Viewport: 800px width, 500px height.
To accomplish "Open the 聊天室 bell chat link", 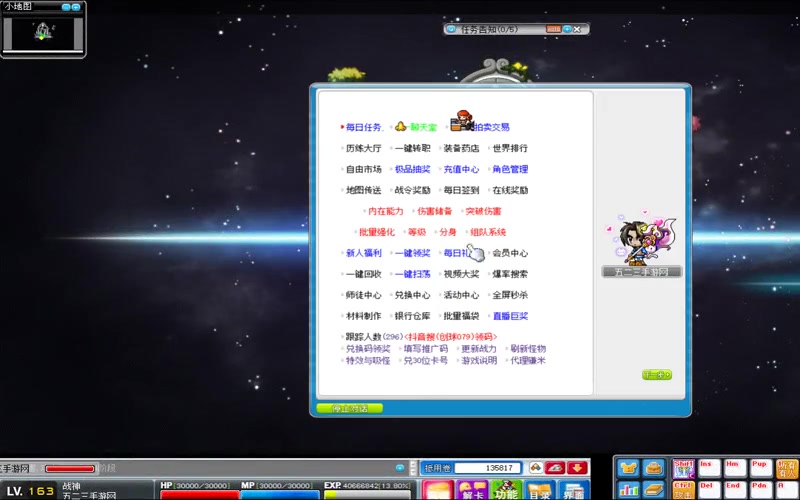I will tap(416, 127).
